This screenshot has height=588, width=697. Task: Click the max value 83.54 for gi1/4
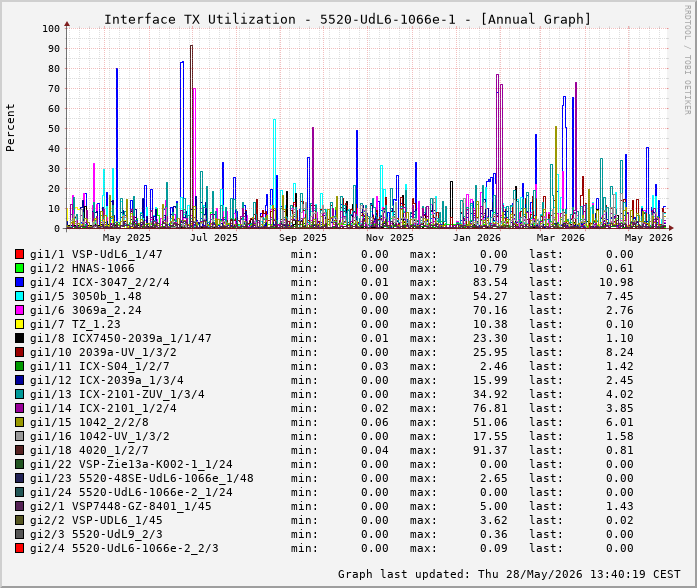click(x=490, y=282)
